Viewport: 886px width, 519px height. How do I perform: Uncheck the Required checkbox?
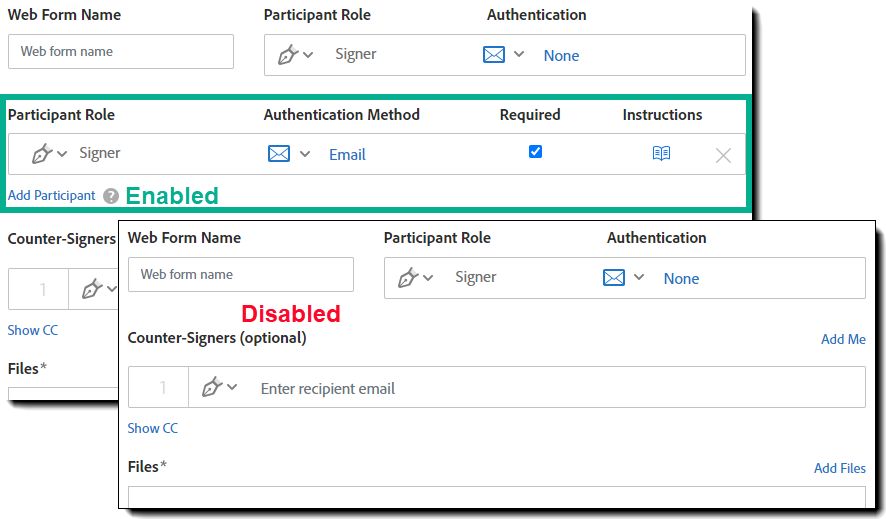tap(535, 151)
